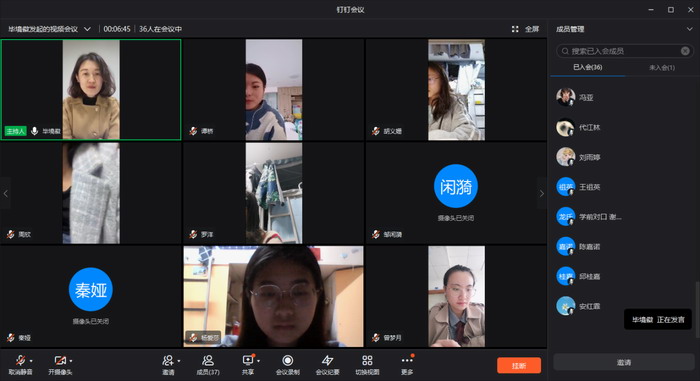This screenshot has height=381, width=700.
Task: Select member 刘雨婷 avatar
Action: coord(566,157)
